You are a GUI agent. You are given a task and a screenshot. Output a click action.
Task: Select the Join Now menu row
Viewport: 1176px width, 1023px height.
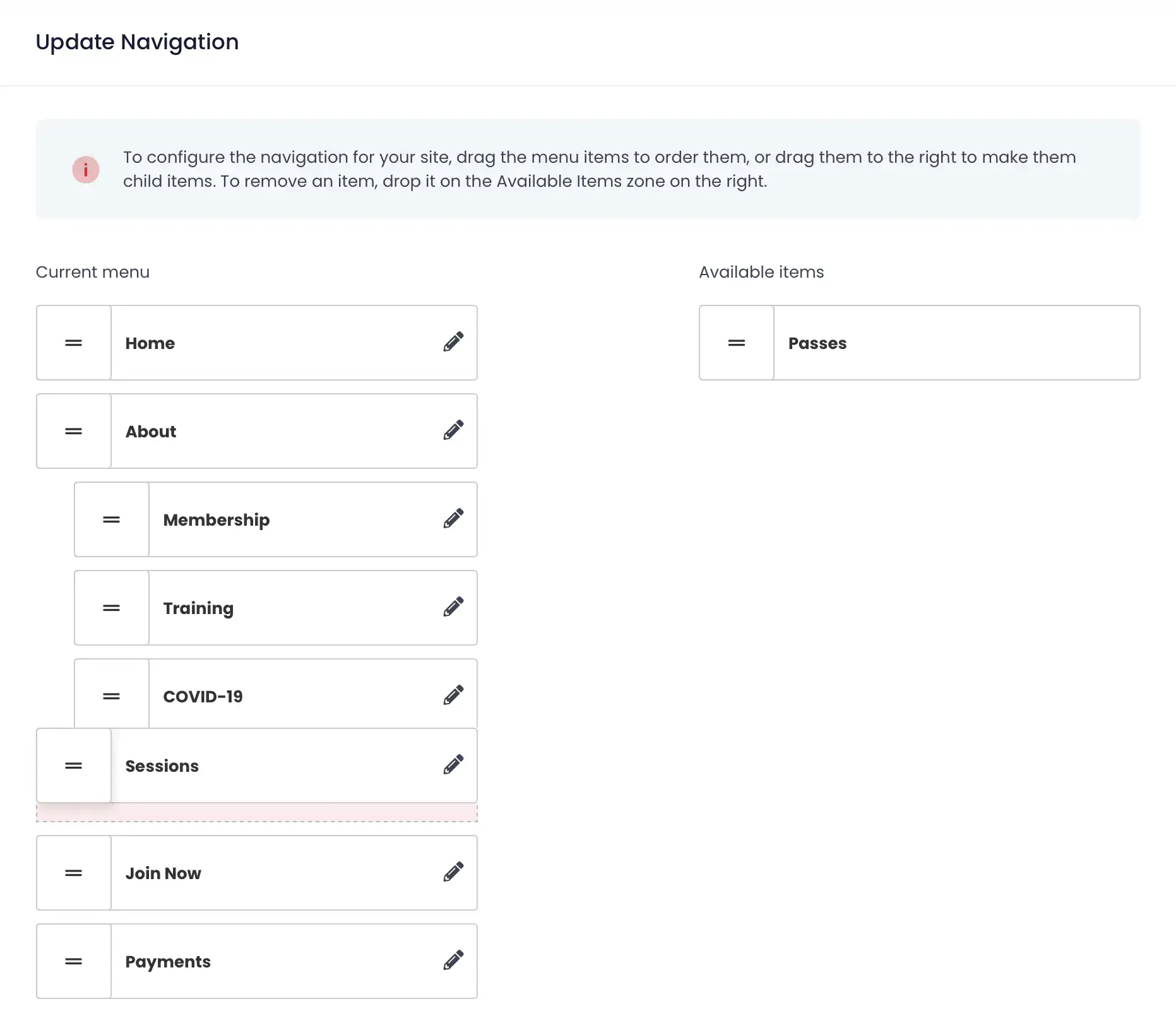[x=163, y=873]
